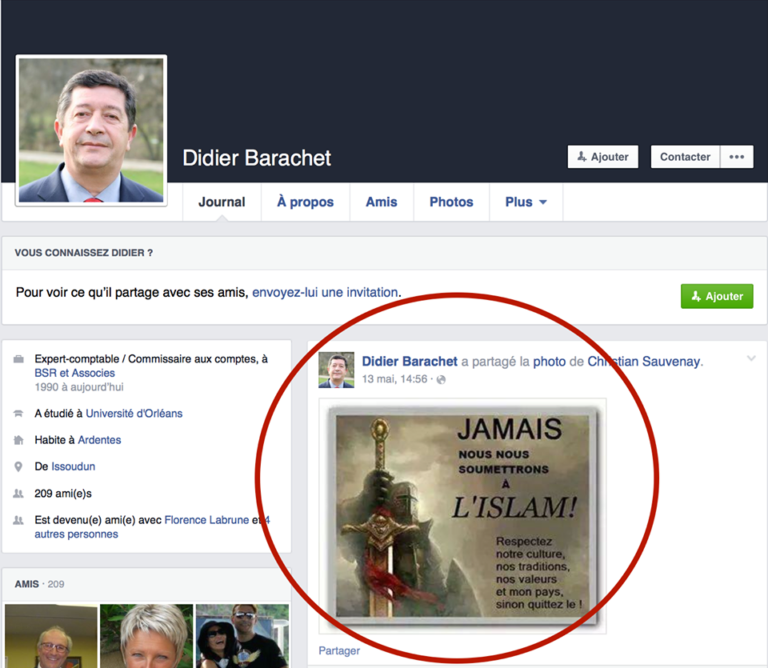768x668 pixels.
Task: Click the Partager link under the post
Action: coord(339,651)
